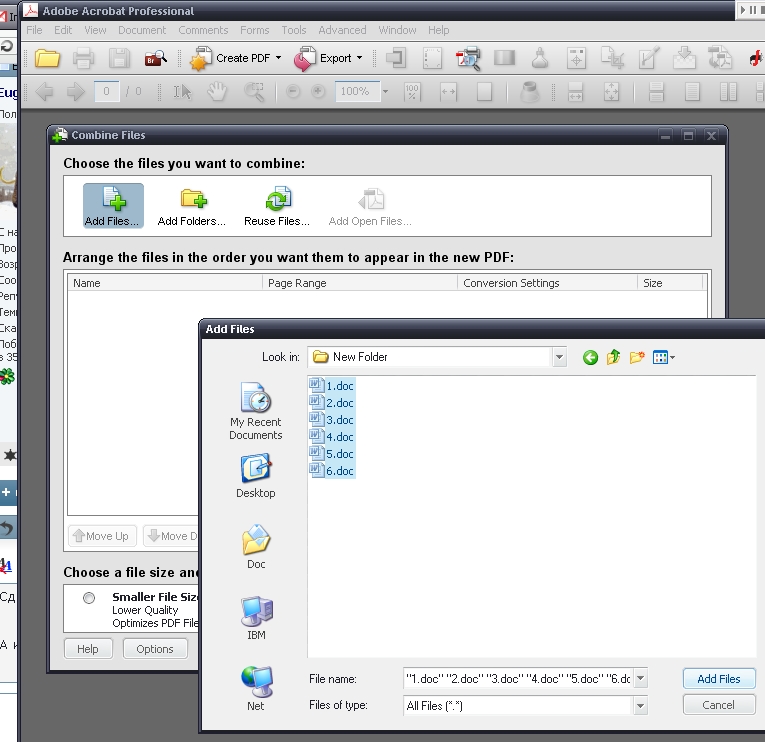Click the Name column header

tap(165, 283)
